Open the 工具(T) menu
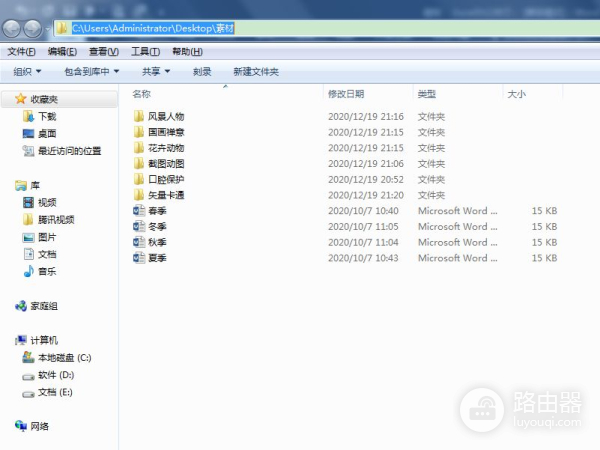600x450 pixels. (x=145, y=51)
